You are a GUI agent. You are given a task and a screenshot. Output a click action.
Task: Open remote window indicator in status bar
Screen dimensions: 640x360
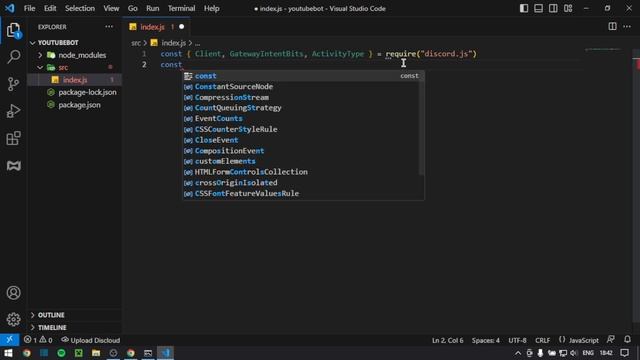click(9, 340)
